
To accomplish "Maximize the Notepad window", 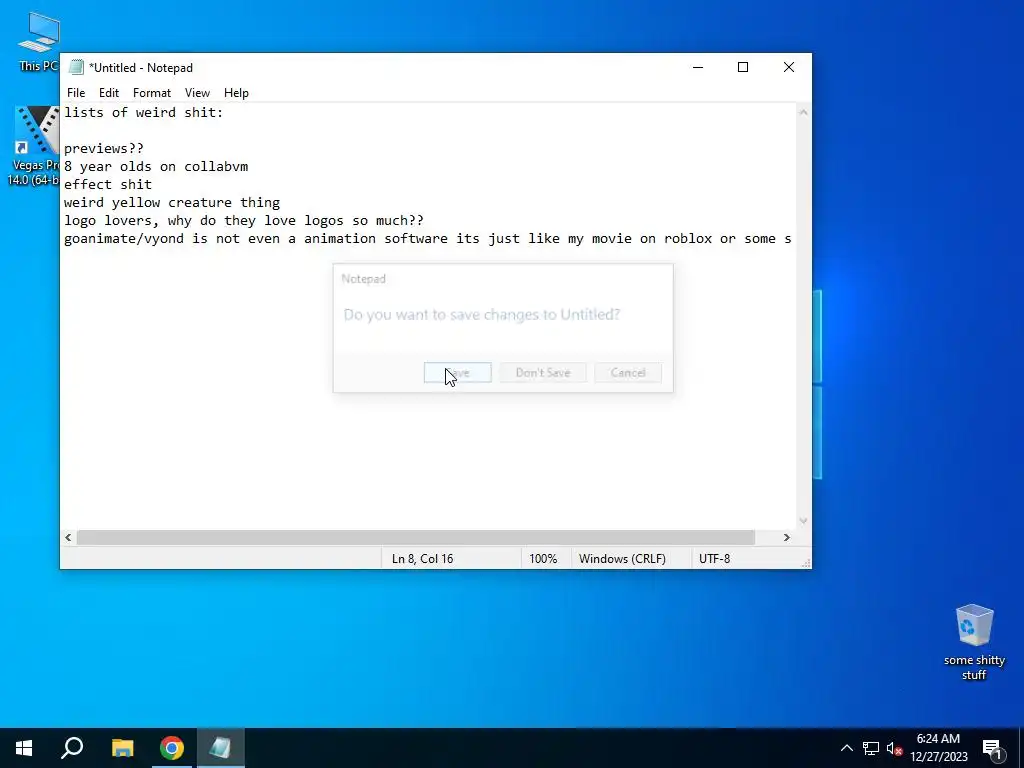I will tap(743, 67).
